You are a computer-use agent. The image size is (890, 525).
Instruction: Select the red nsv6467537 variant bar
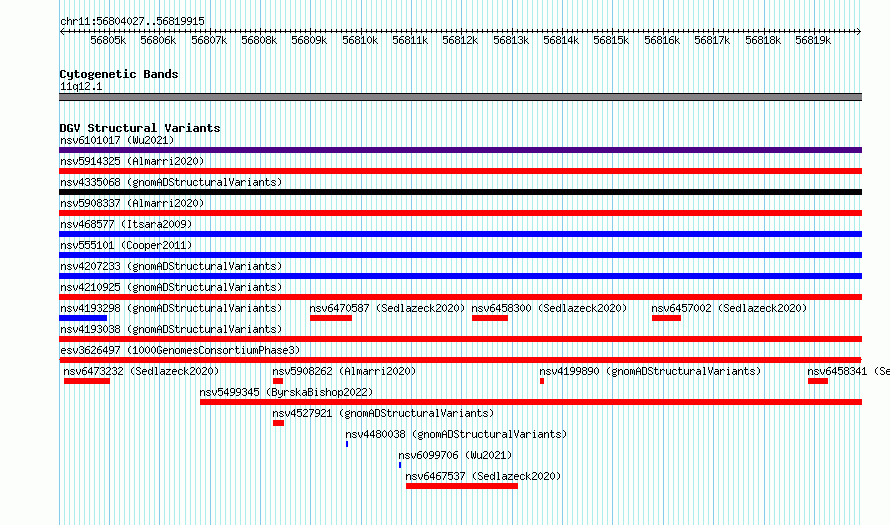[x=462, y=486]
